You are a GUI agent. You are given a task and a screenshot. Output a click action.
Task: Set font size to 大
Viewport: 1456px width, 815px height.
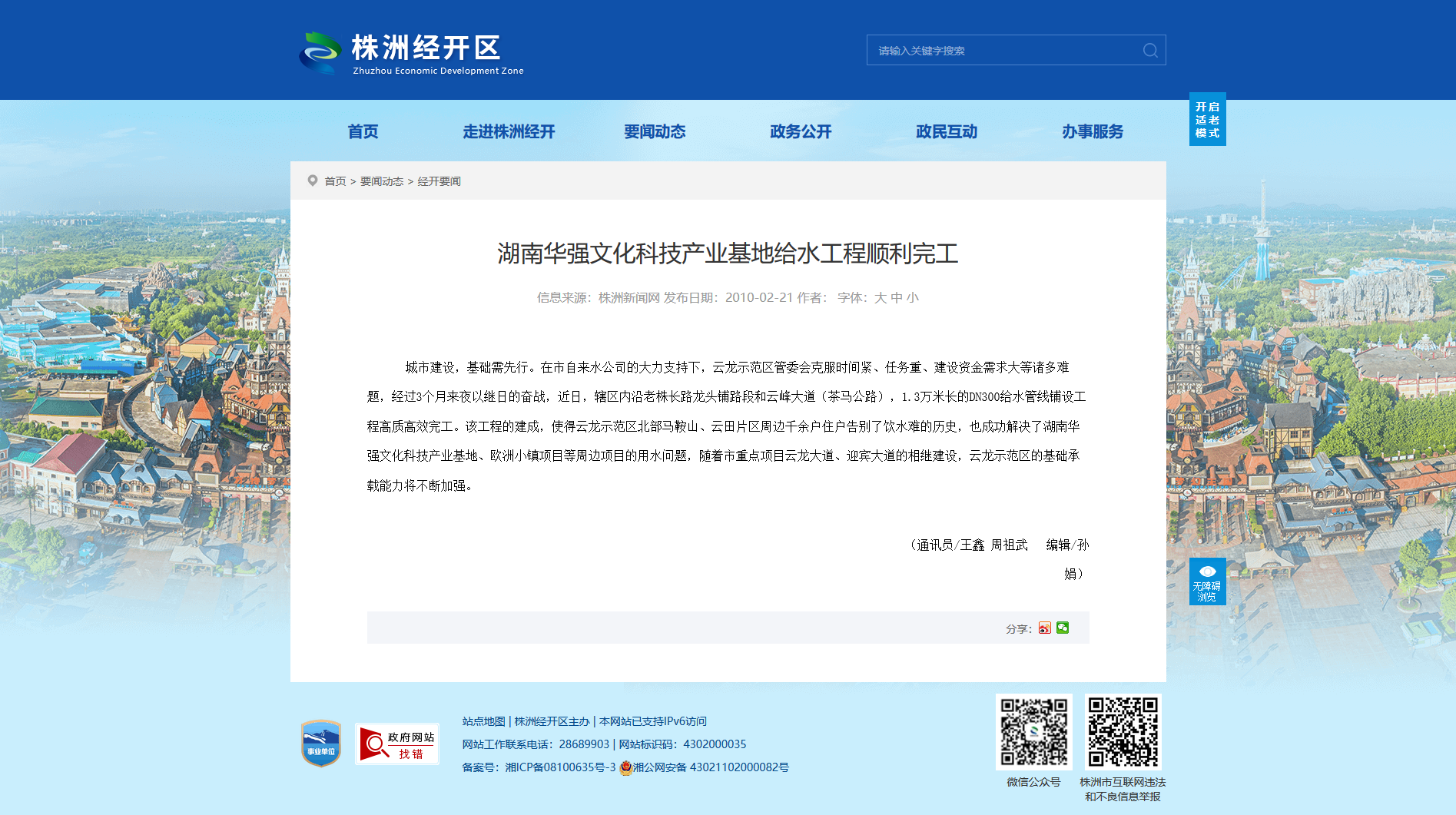(x=881, y=298)
